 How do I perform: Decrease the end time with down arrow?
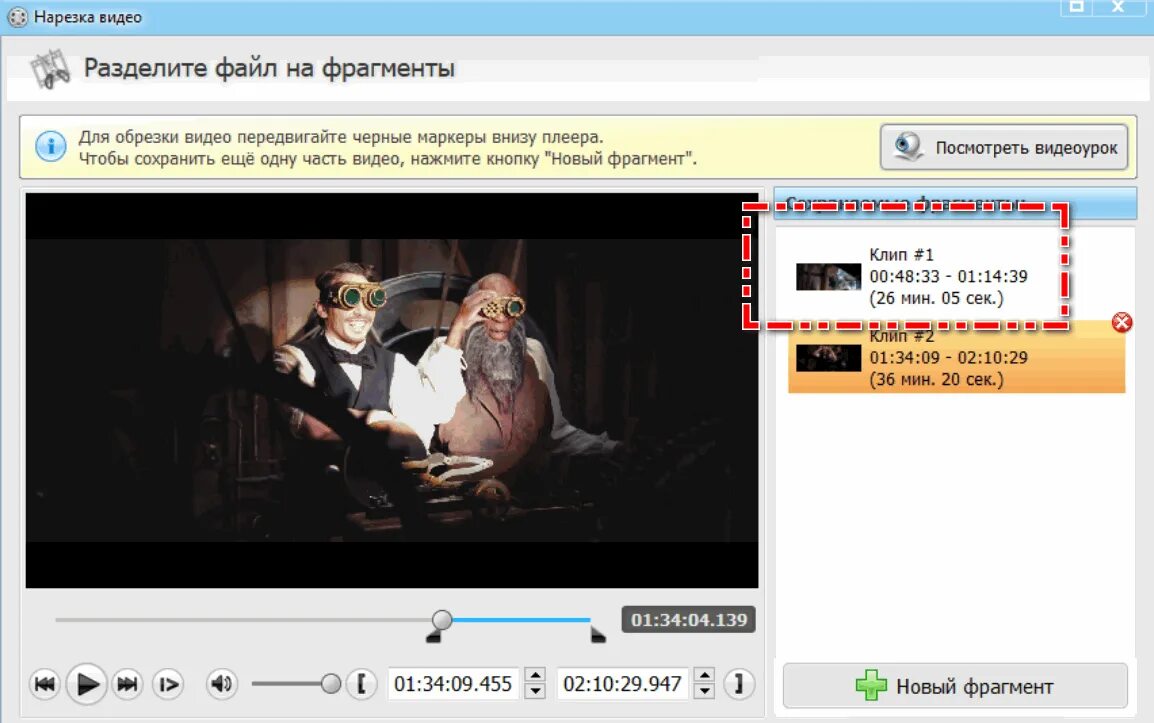pyautogui.click(x=705, y=691)
